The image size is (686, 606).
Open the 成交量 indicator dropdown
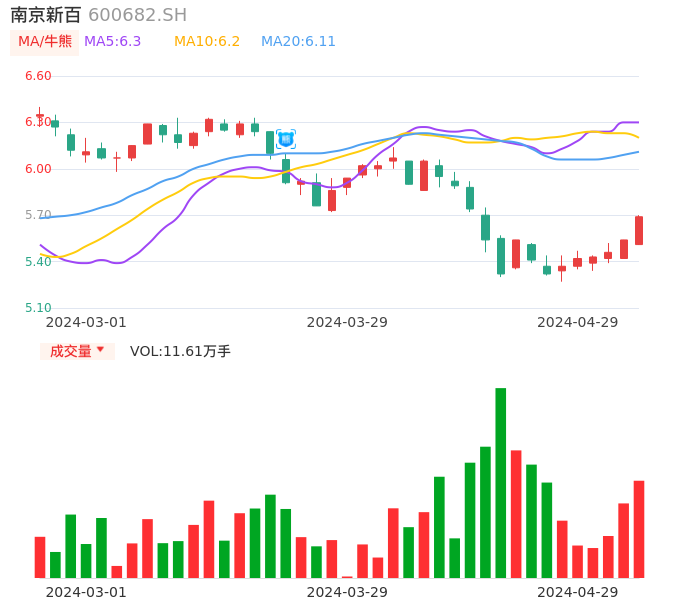[x=77, y=351]
